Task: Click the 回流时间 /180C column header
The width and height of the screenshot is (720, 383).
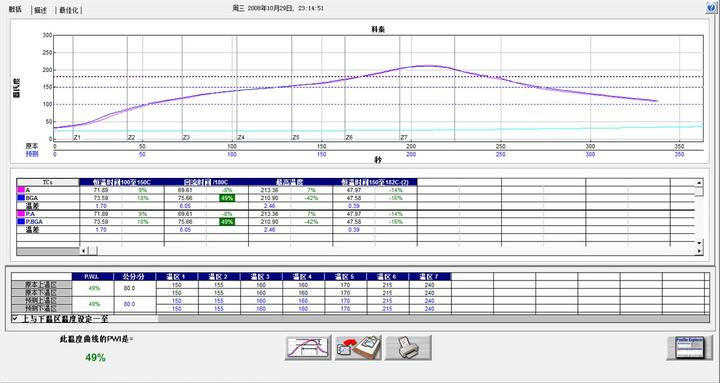Action: (x=206, y=182)
